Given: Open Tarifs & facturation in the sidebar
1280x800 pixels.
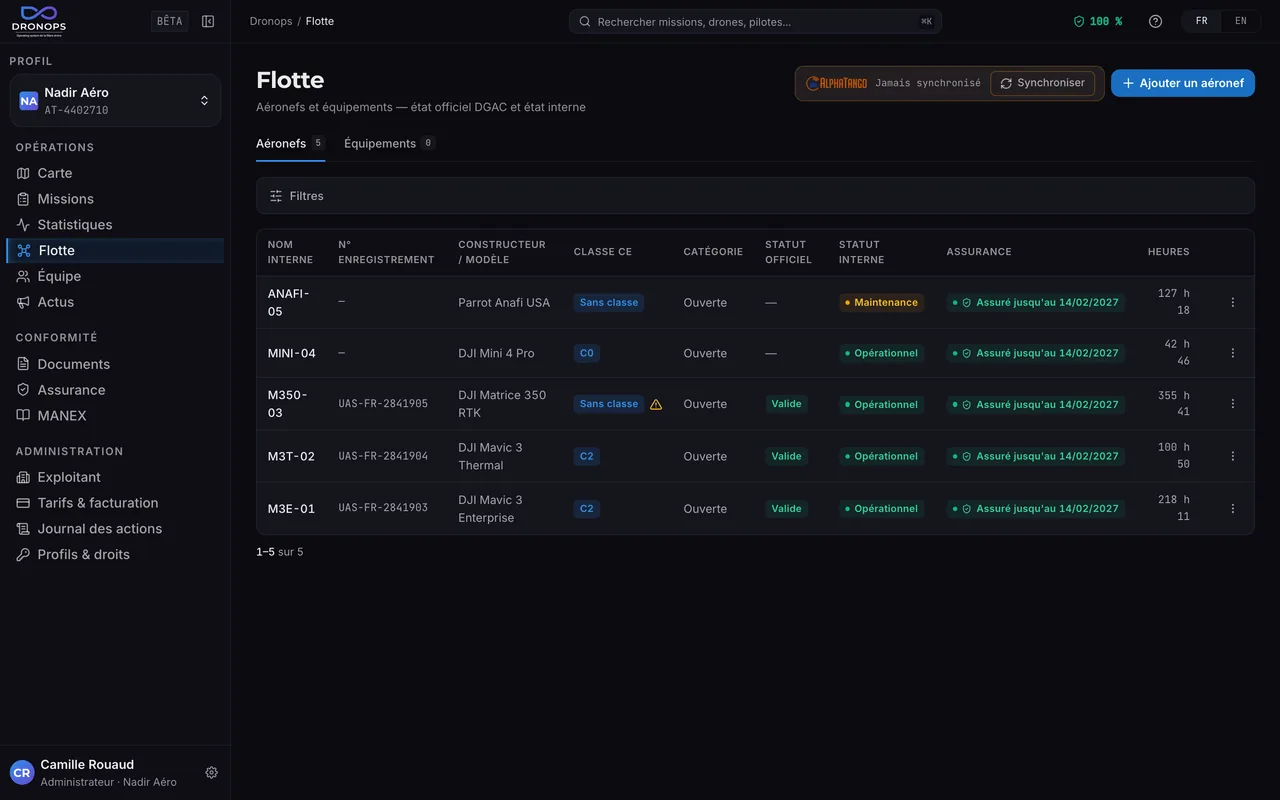Looking at the screenshot, I should (x=115, y=503).
